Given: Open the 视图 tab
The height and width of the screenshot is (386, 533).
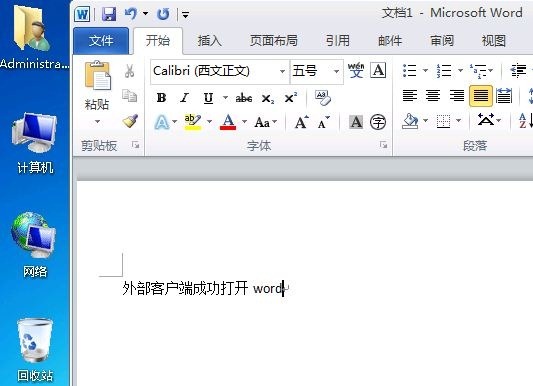Looking at the screenshot, I should (x=494, y=41).
